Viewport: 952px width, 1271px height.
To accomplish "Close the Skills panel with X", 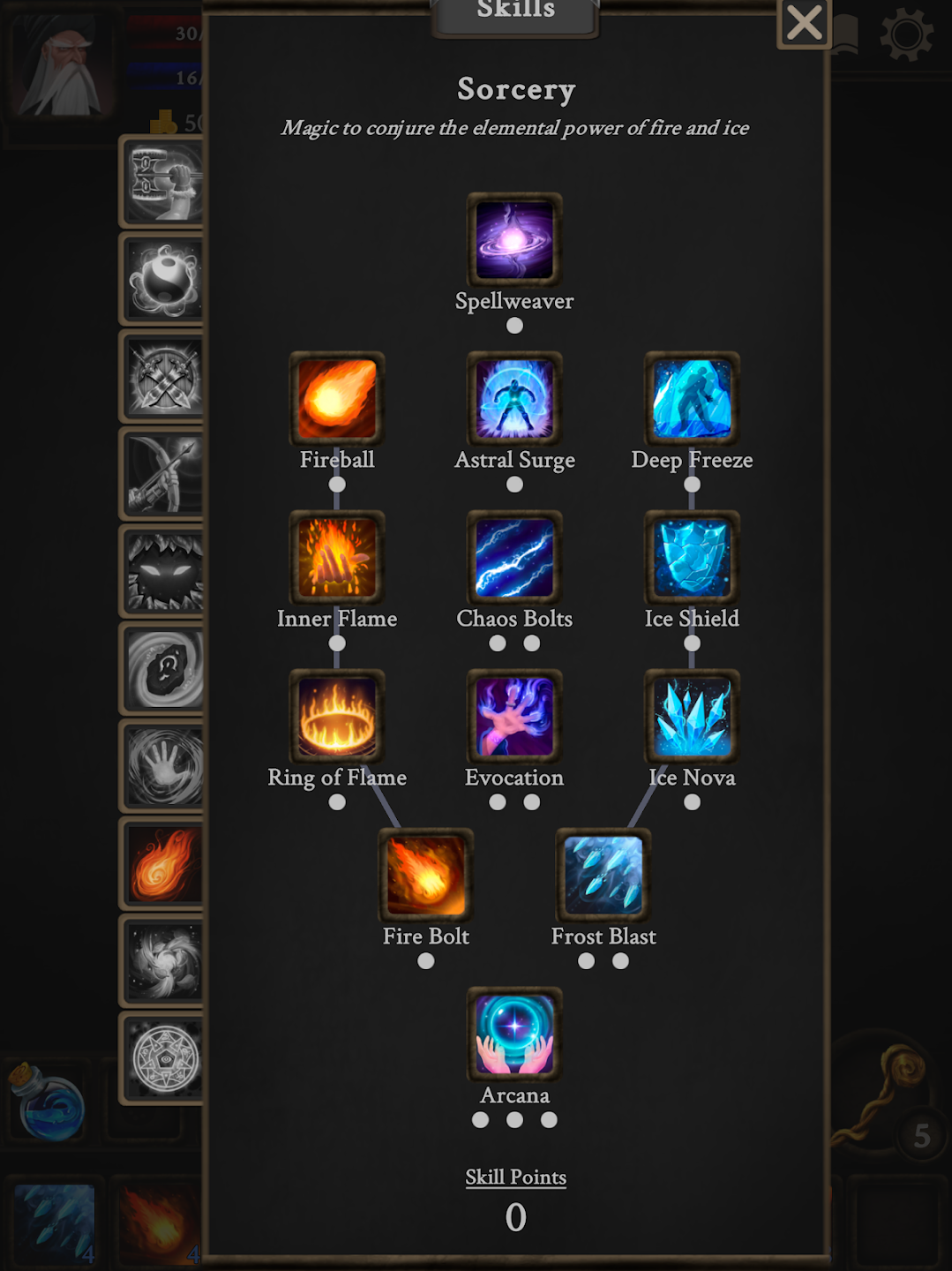I will pos(804,23).
